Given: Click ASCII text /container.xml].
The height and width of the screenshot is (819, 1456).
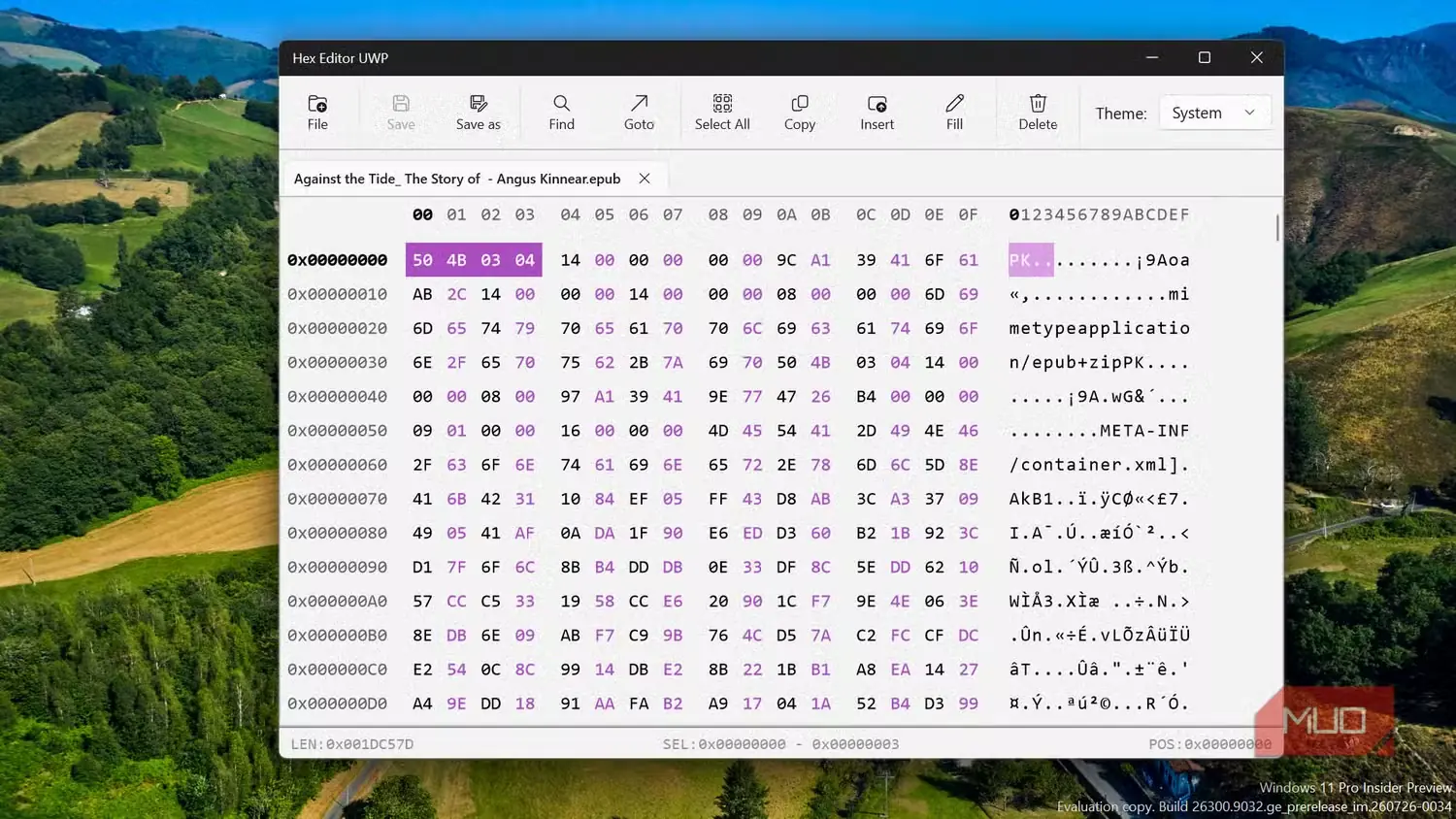Looking at the screenshot, I should point(1100,465).
